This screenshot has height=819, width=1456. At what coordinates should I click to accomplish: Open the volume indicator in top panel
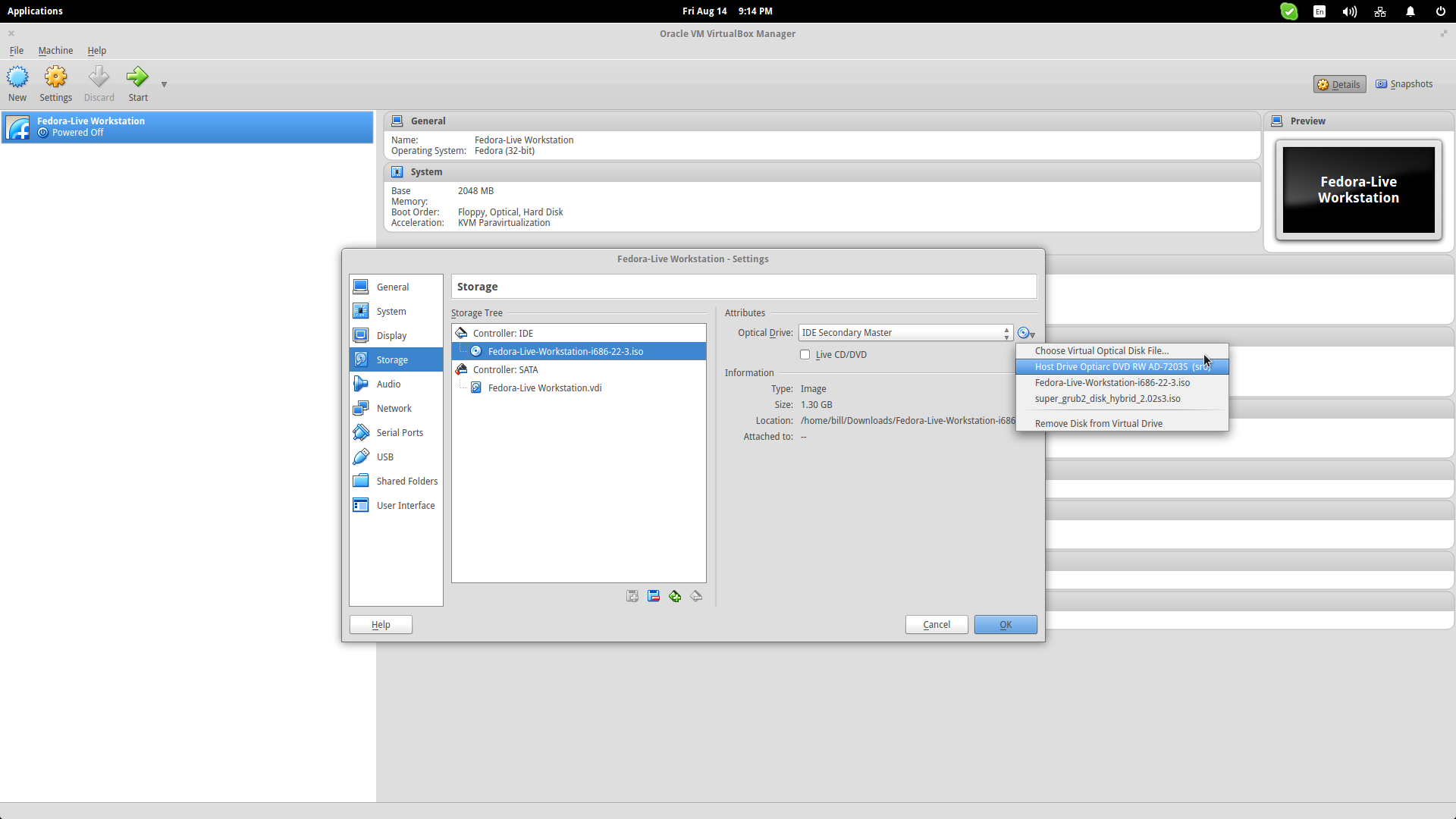tap(1350, 11)
